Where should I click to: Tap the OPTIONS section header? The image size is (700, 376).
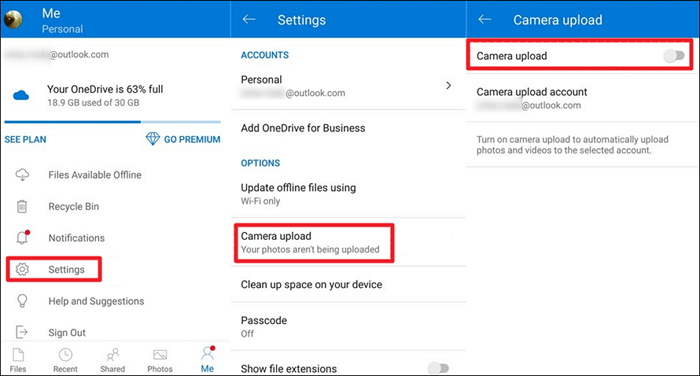[260, 163]
